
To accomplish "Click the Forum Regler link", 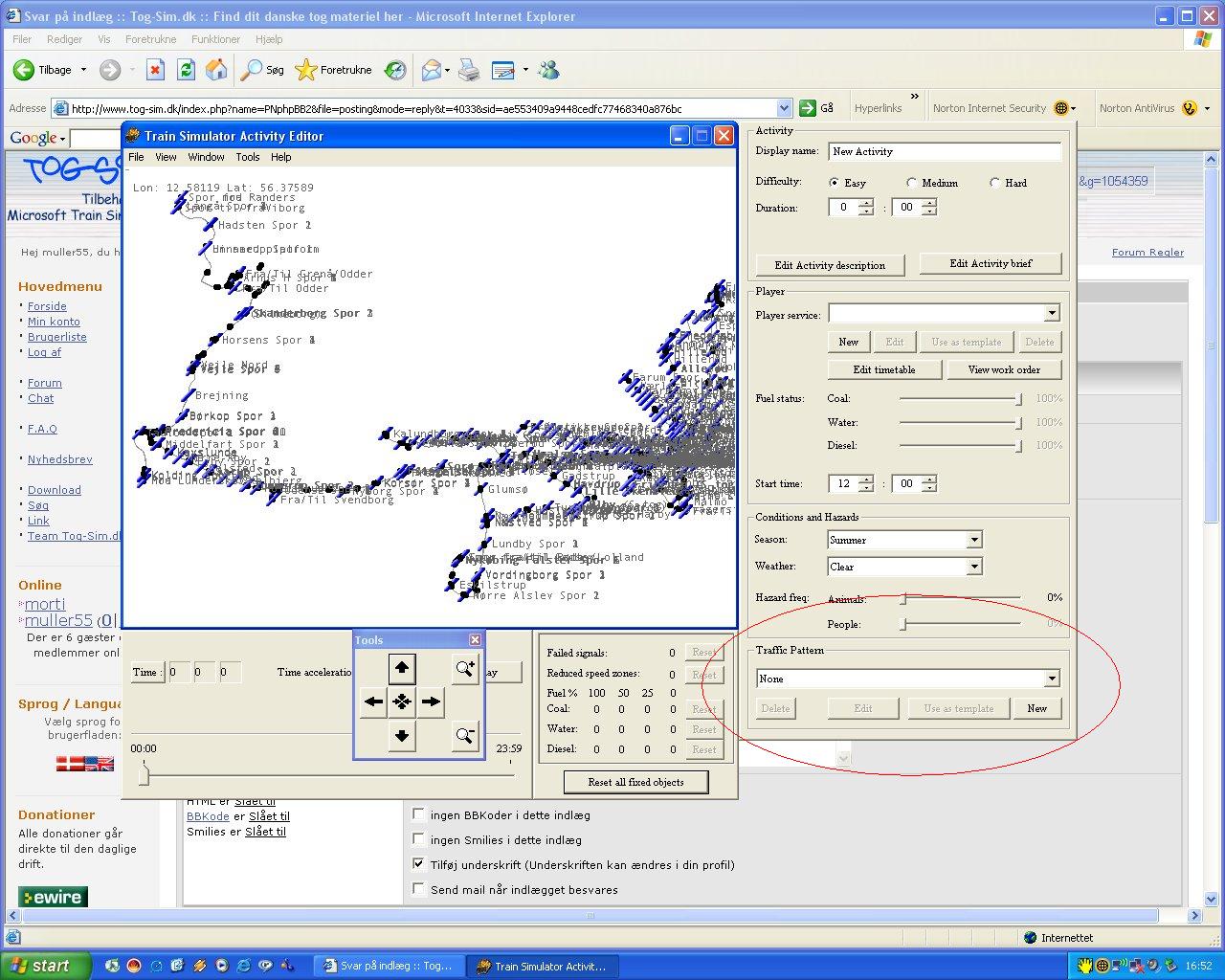I will point(1147,253).
